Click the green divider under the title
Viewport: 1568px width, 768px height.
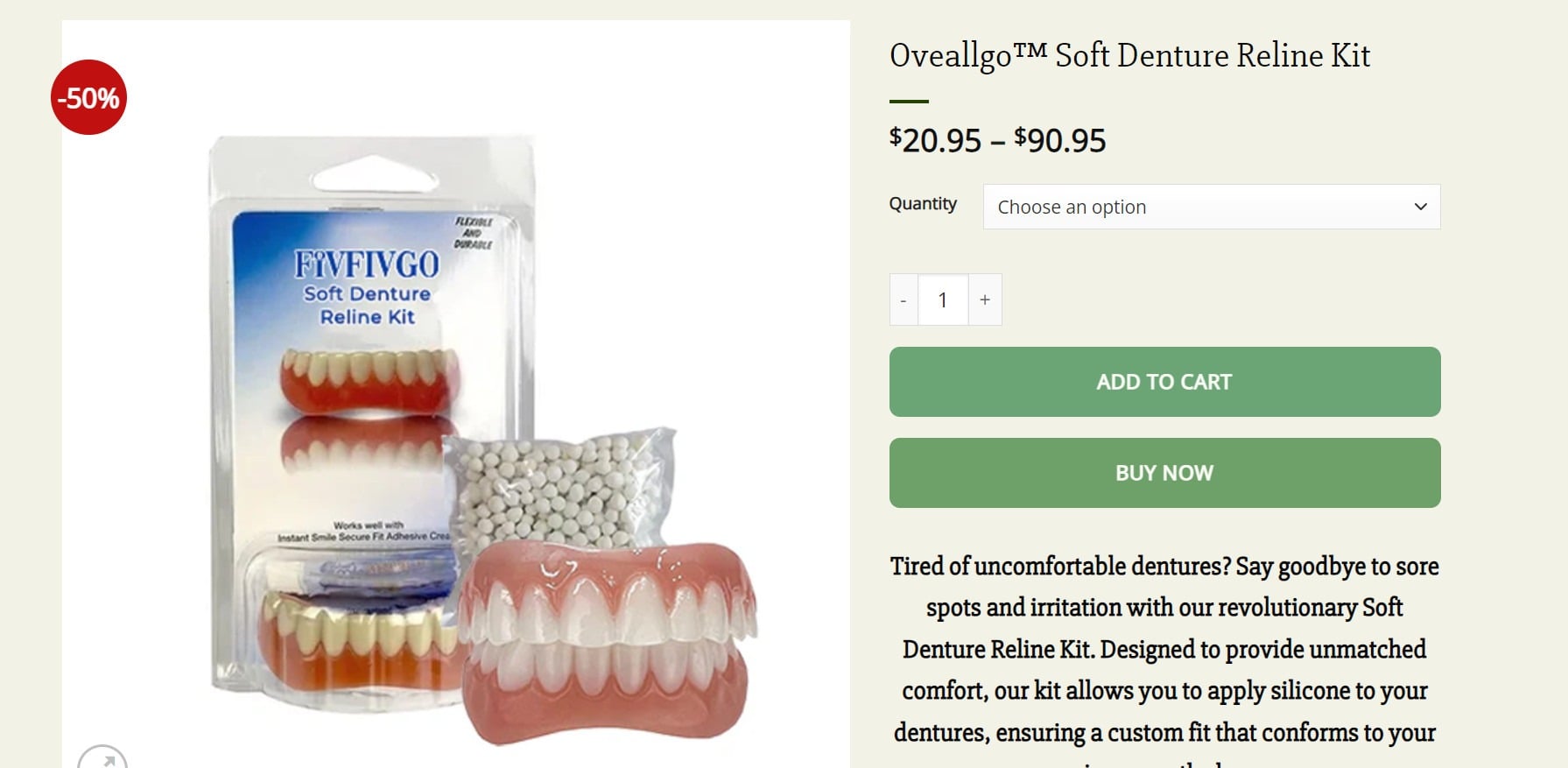[909, 102]
